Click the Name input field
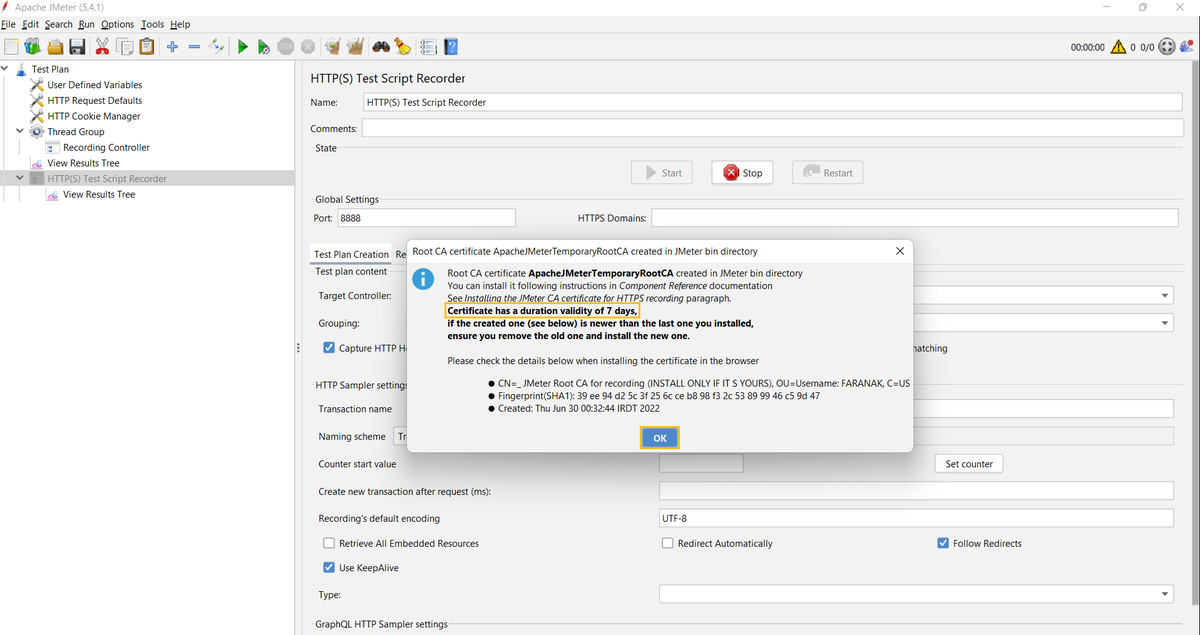 click(x=772, y=102)
